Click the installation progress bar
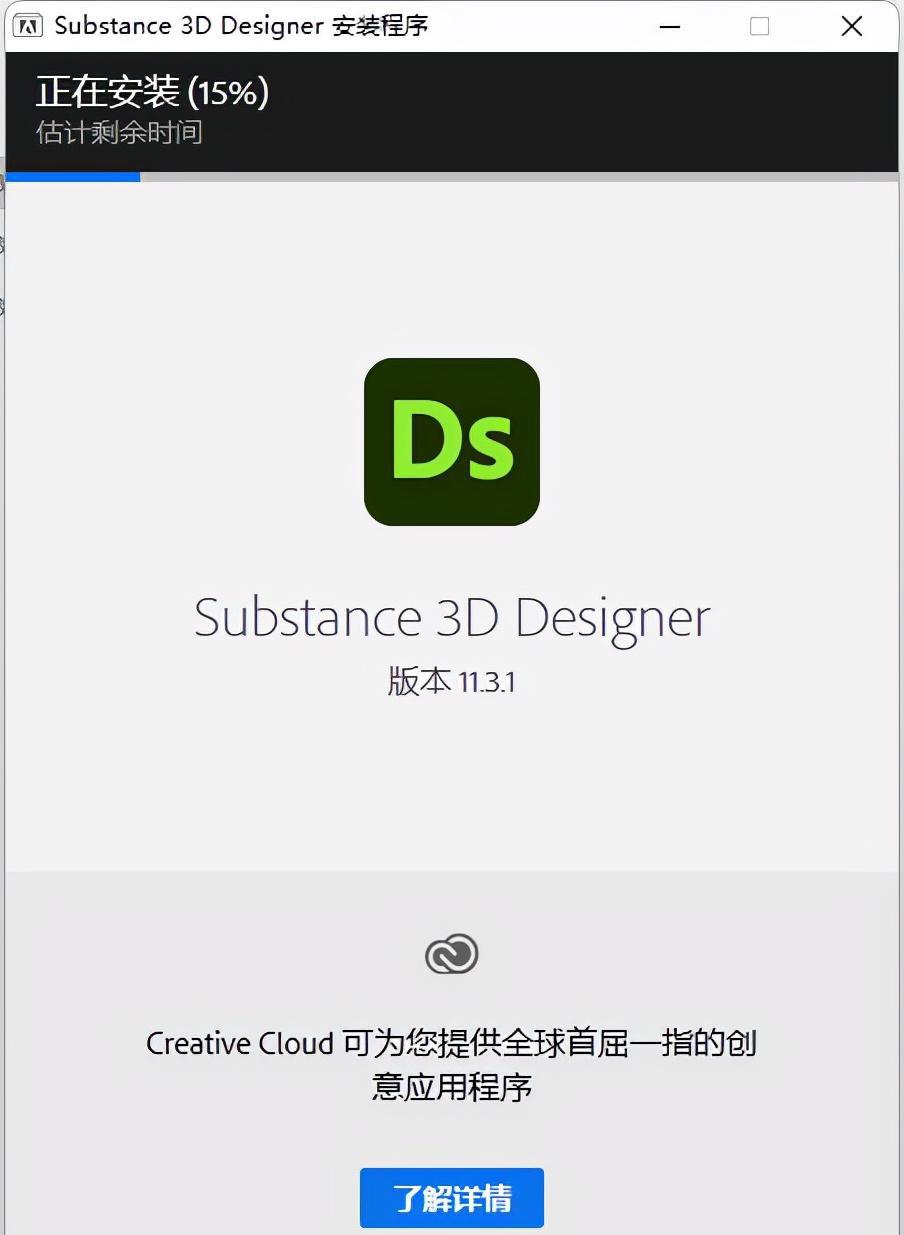The image size is (904, 1235). 452,177
